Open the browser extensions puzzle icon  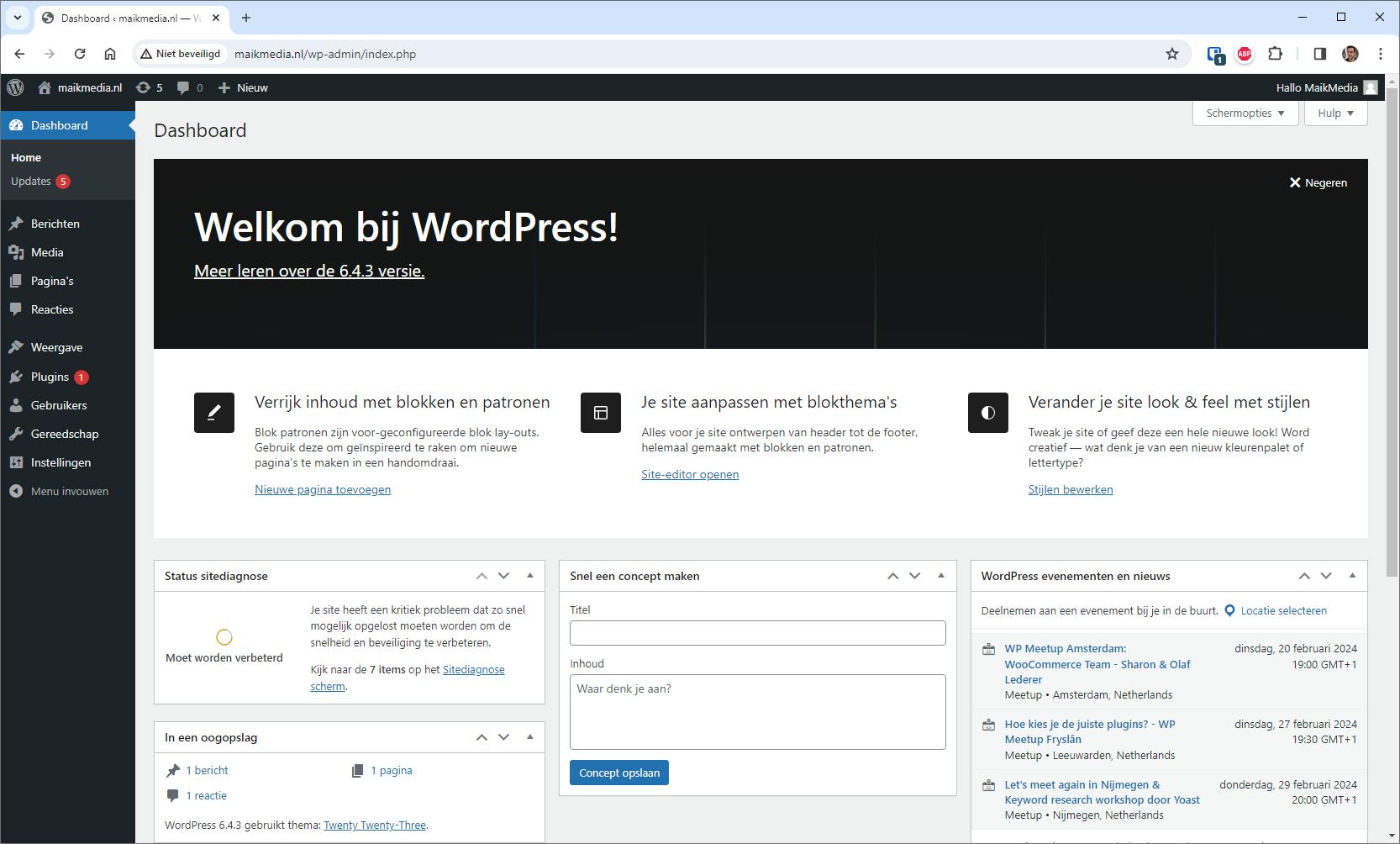[x=1276, y=54]
